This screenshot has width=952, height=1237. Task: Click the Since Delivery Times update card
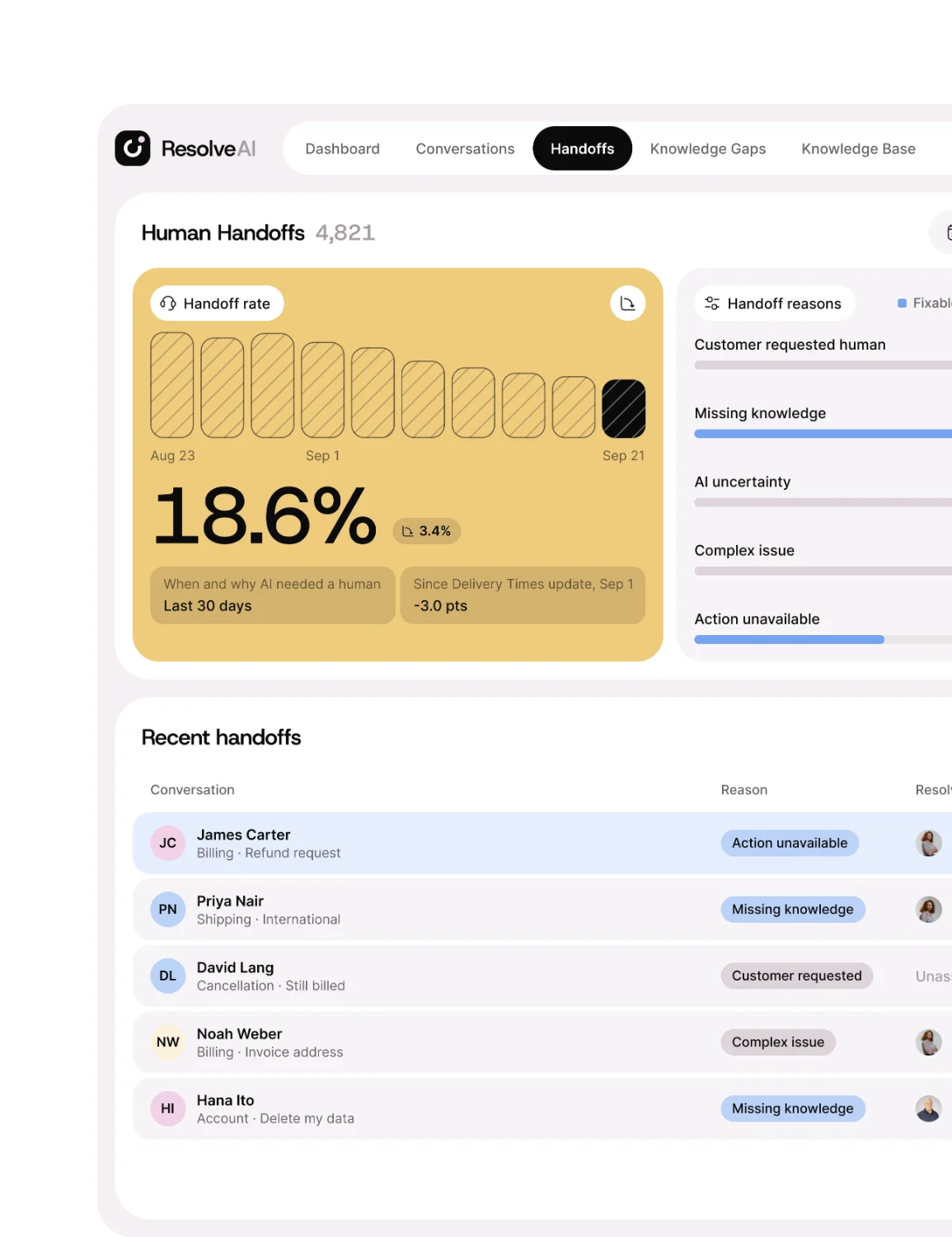click(x=523, y=595)
